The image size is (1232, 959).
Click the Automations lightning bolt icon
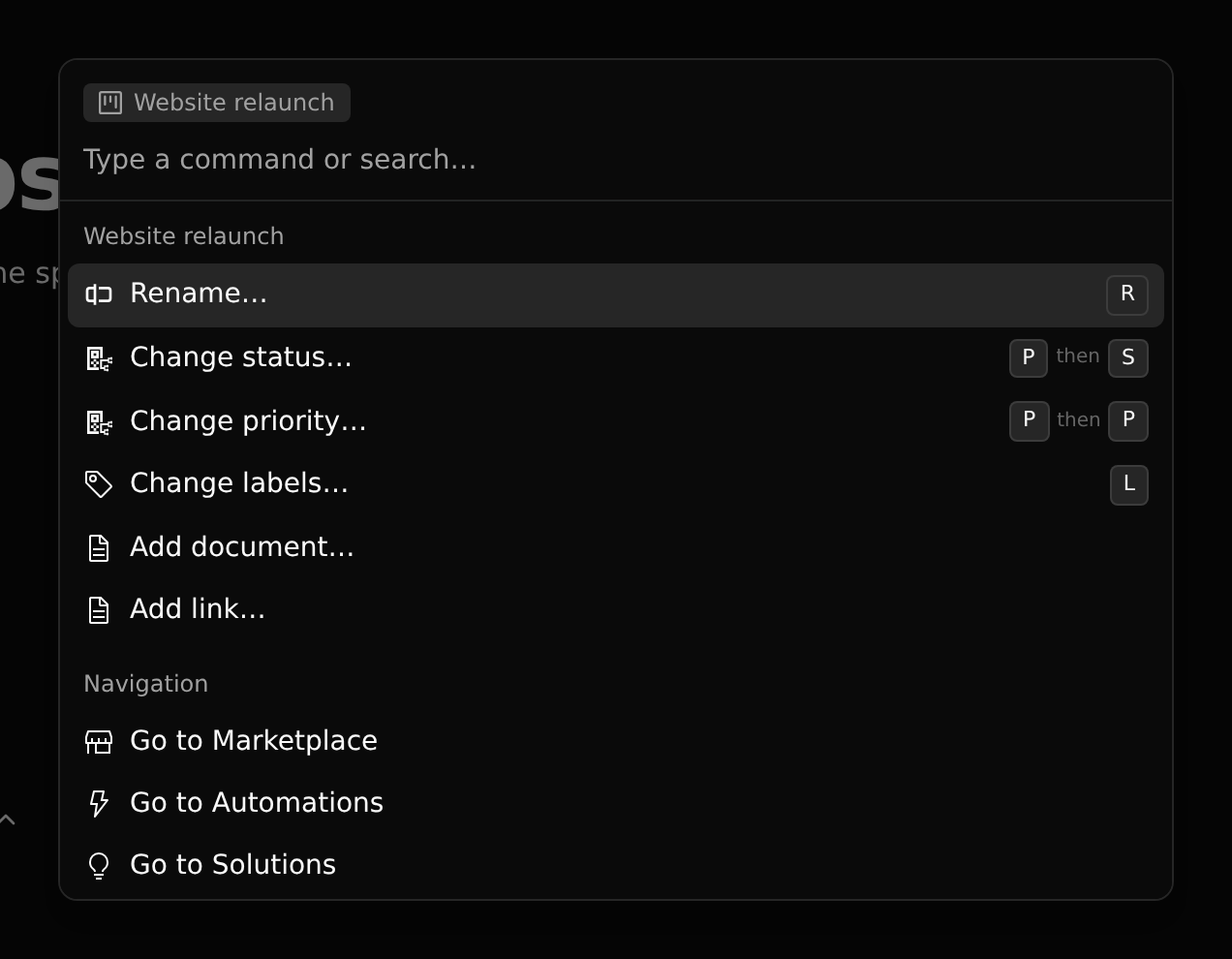99,804
